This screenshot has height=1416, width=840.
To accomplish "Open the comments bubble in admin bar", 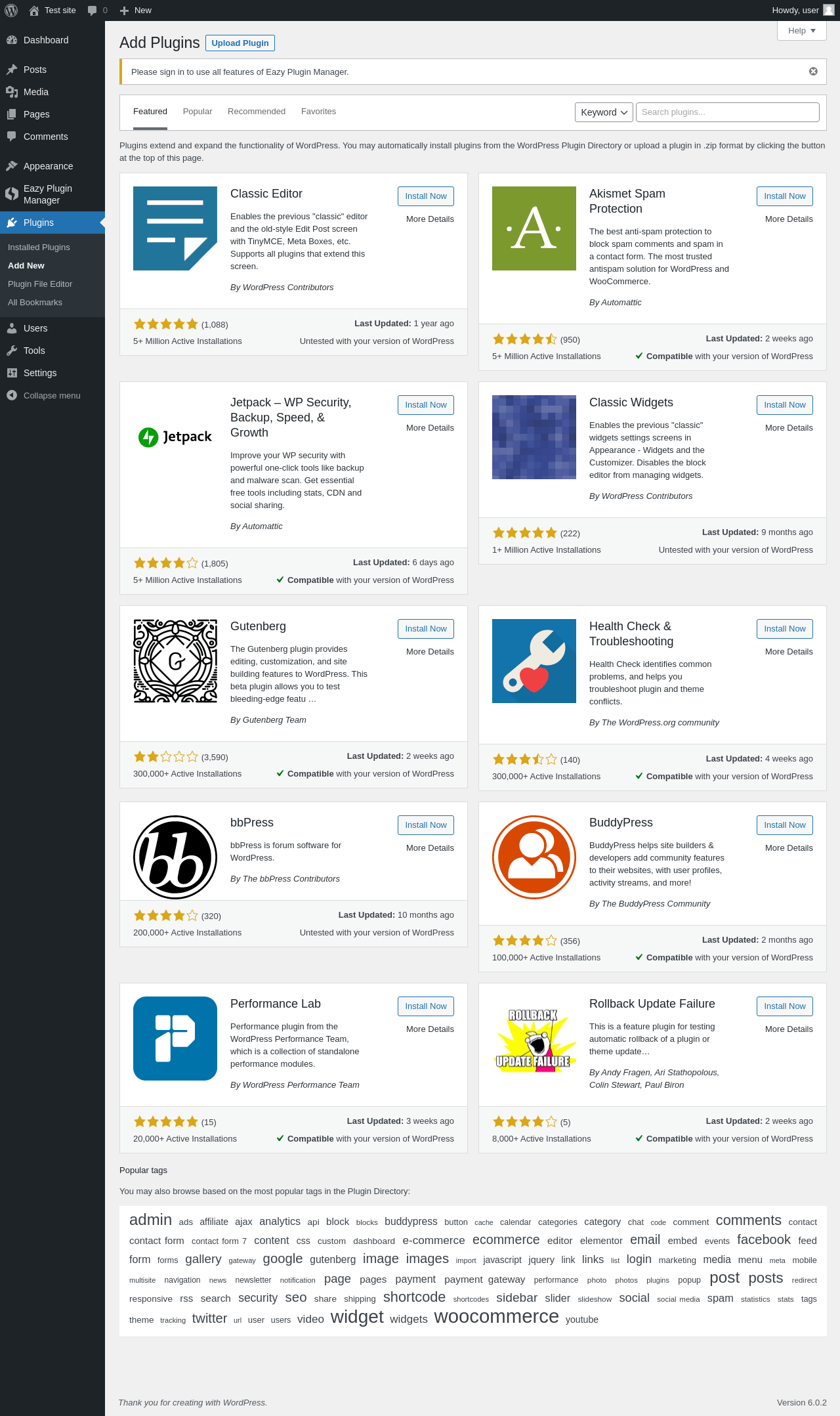I will point(92,11).
